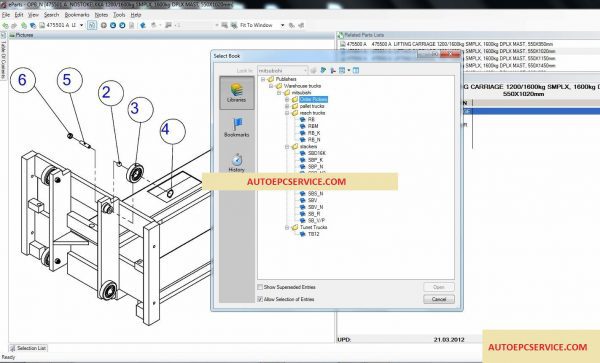The image size is (600, 363).
Task: Click callout number 2 in the picture
Action: [111, 93]
